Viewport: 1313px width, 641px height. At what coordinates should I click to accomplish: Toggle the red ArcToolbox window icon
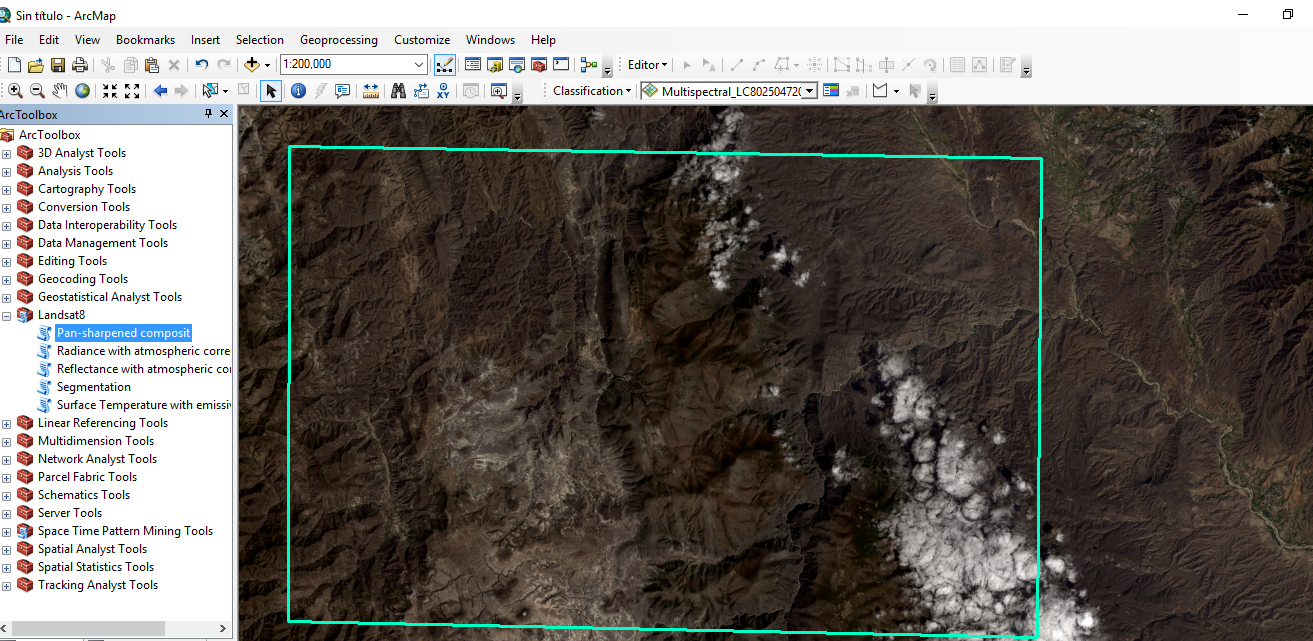click(539, 65)
